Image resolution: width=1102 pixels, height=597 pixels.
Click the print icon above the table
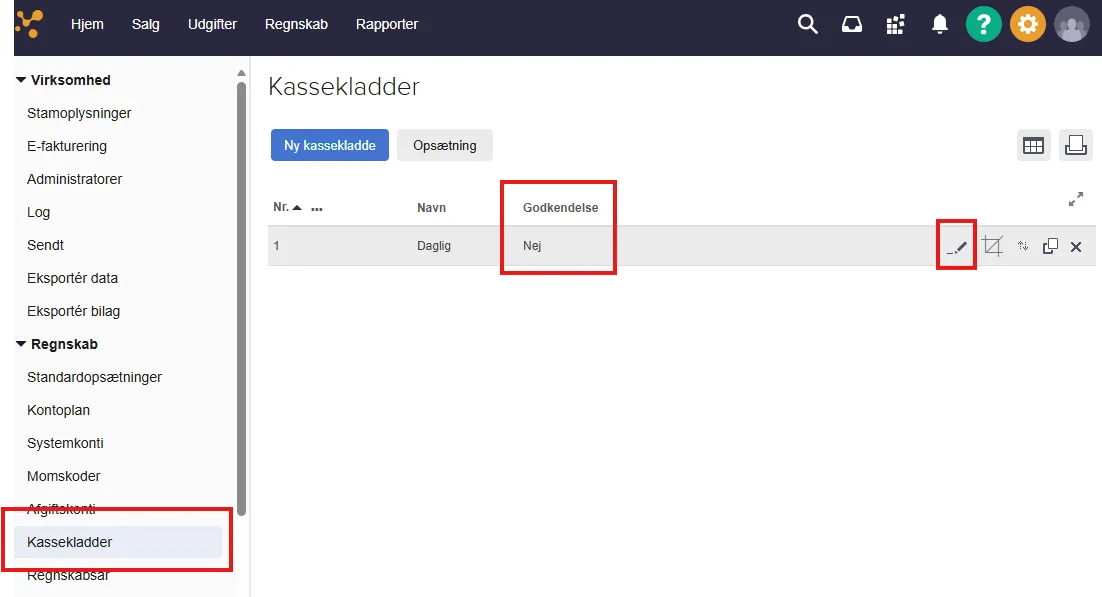pos(1076,146)
